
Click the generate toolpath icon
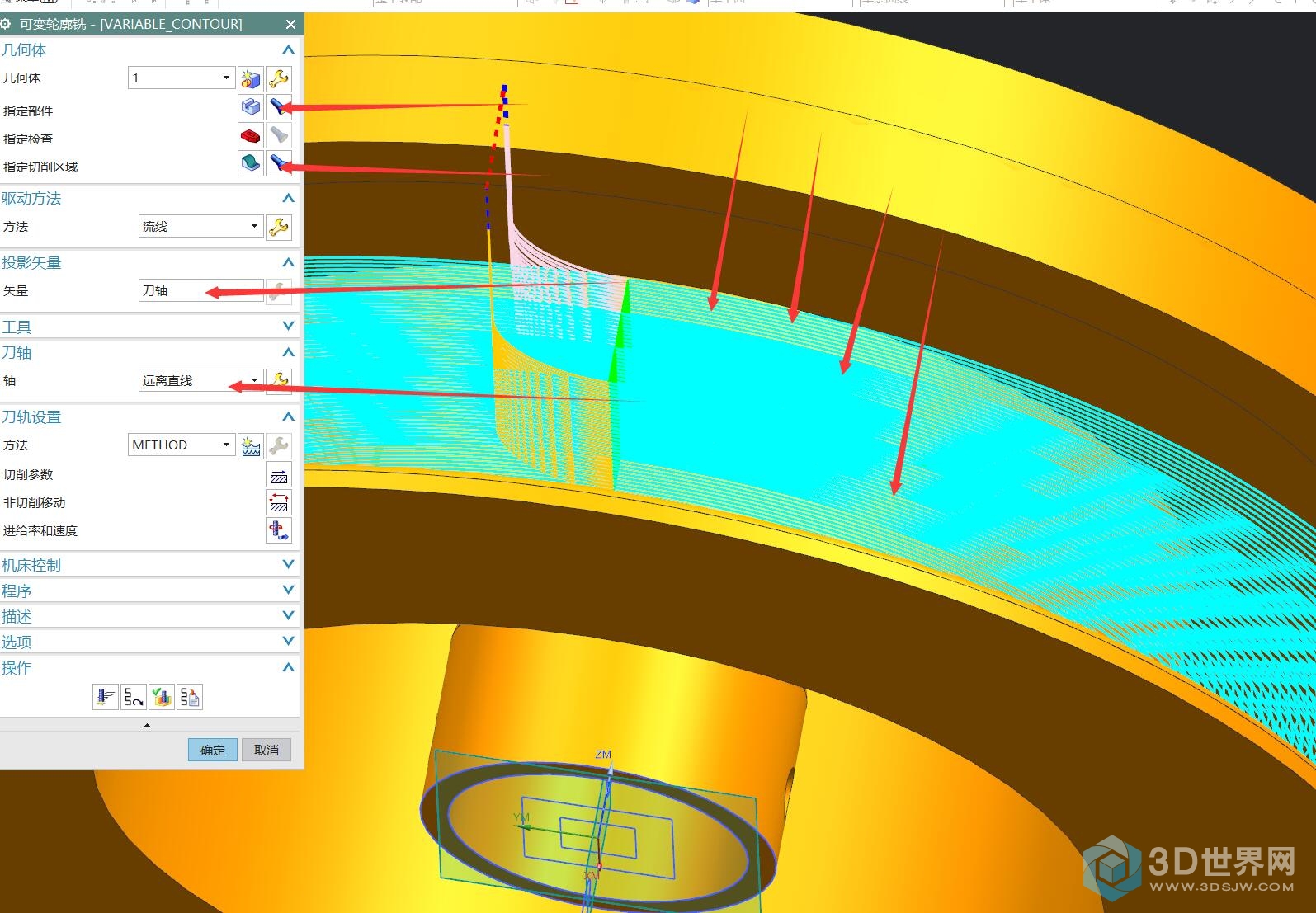106,698
